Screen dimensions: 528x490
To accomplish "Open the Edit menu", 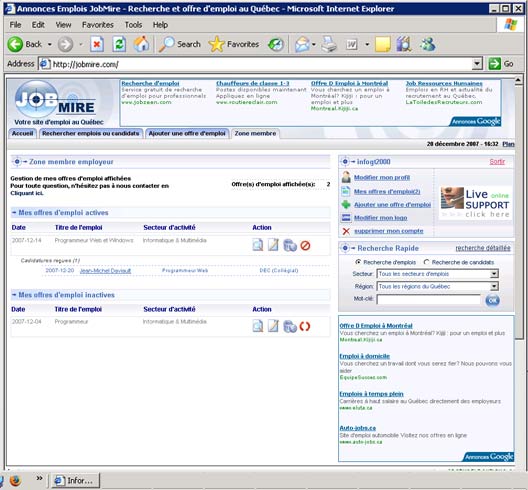I will [x=38, y=25].
